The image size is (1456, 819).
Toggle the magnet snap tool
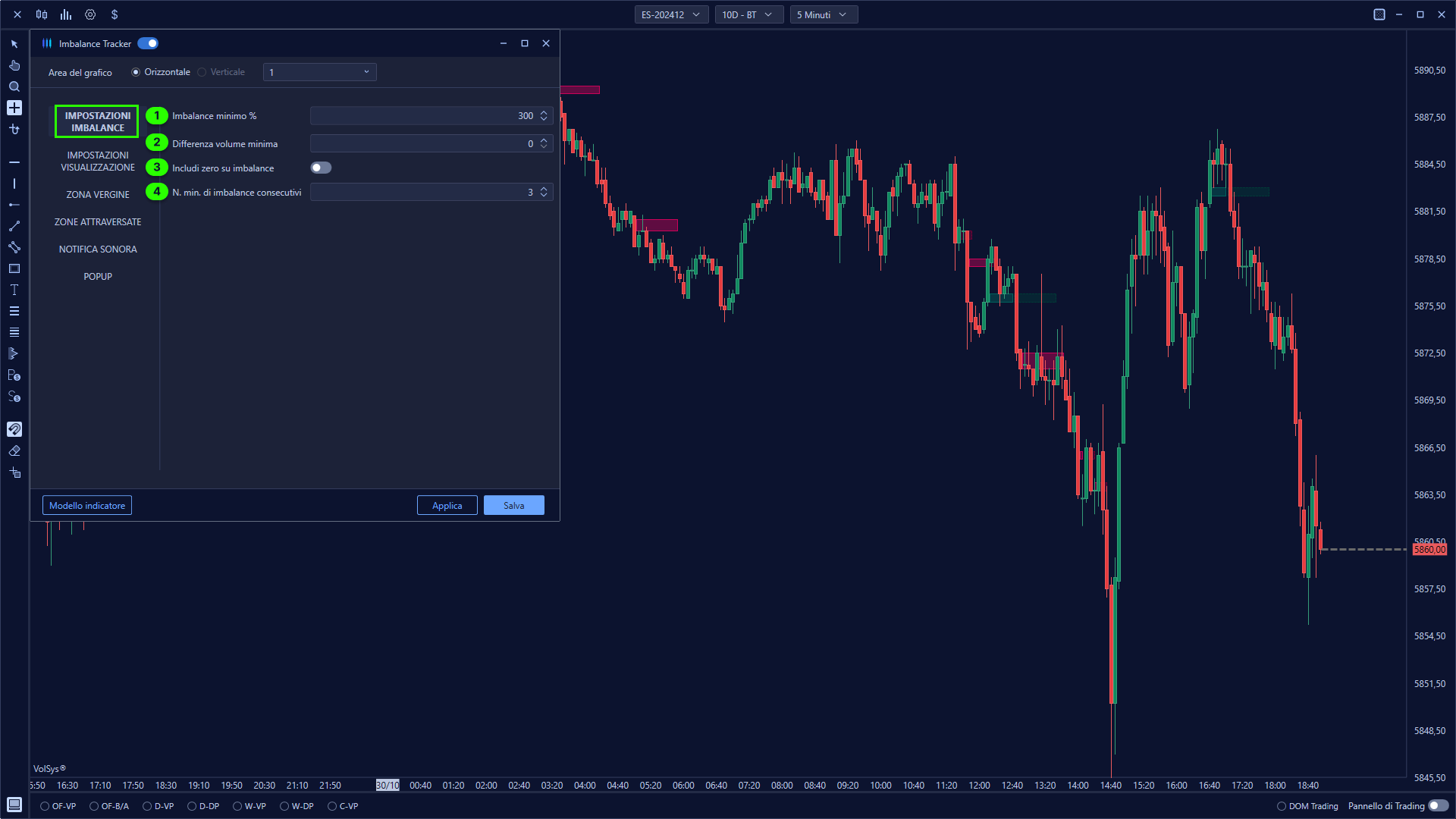(x=14, y=429)
